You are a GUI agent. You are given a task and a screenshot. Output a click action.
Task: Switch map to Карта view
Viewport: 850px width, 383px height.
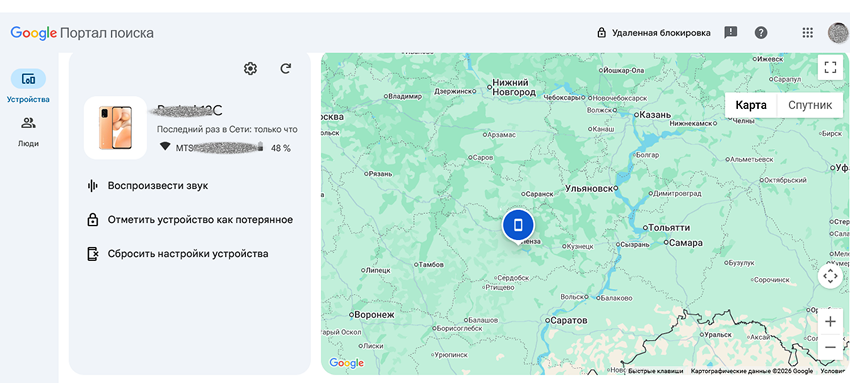pyautogui.click(x=751, y=105)
